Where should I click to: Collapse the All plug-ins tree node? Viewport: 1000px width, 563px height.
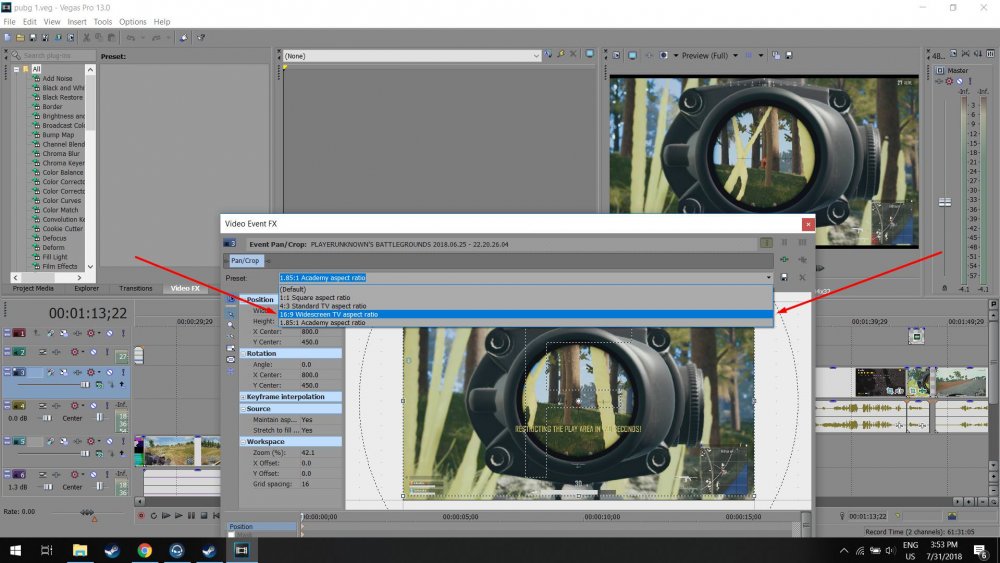pos(16,69)
